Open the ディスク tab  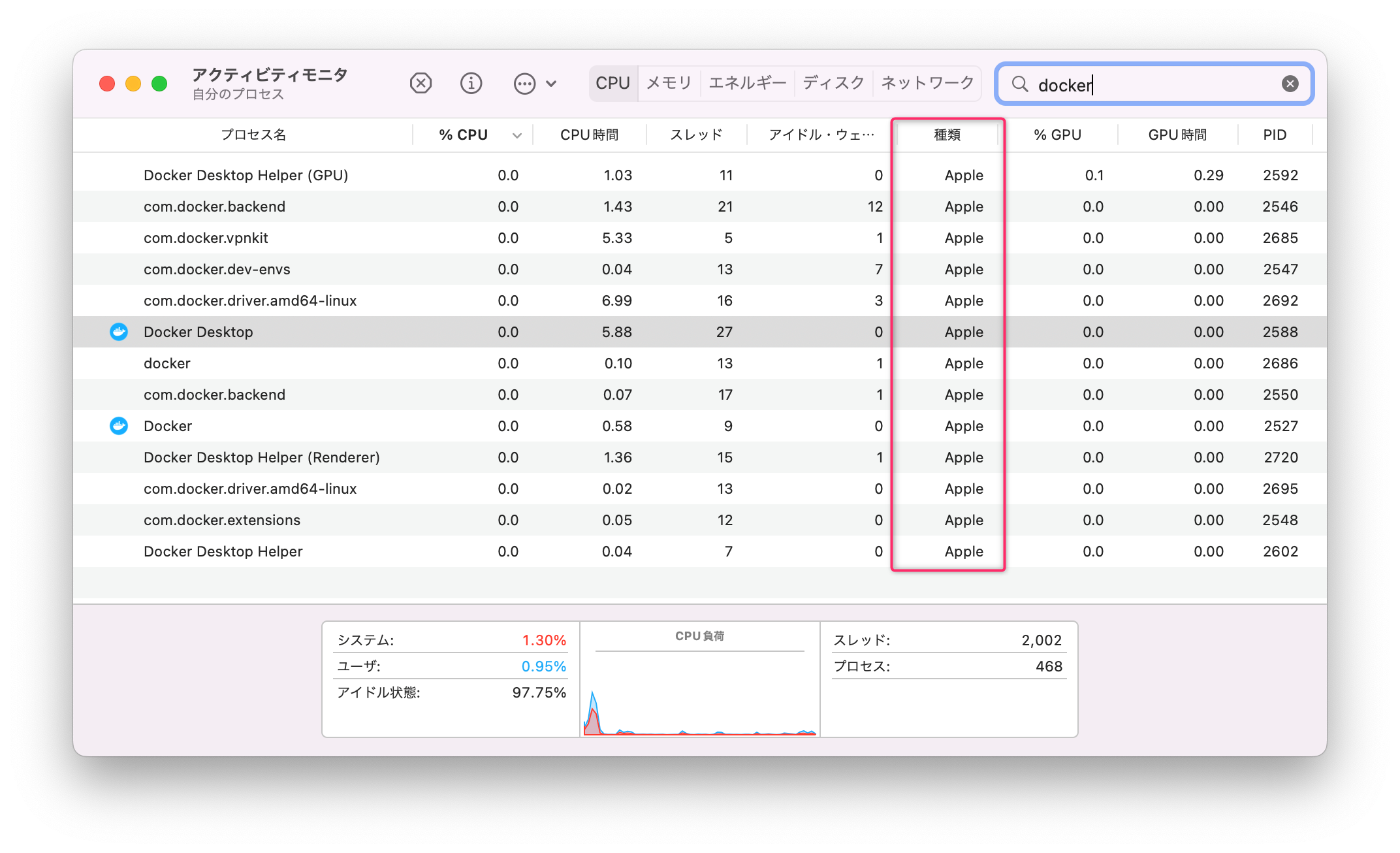point(833,83)
